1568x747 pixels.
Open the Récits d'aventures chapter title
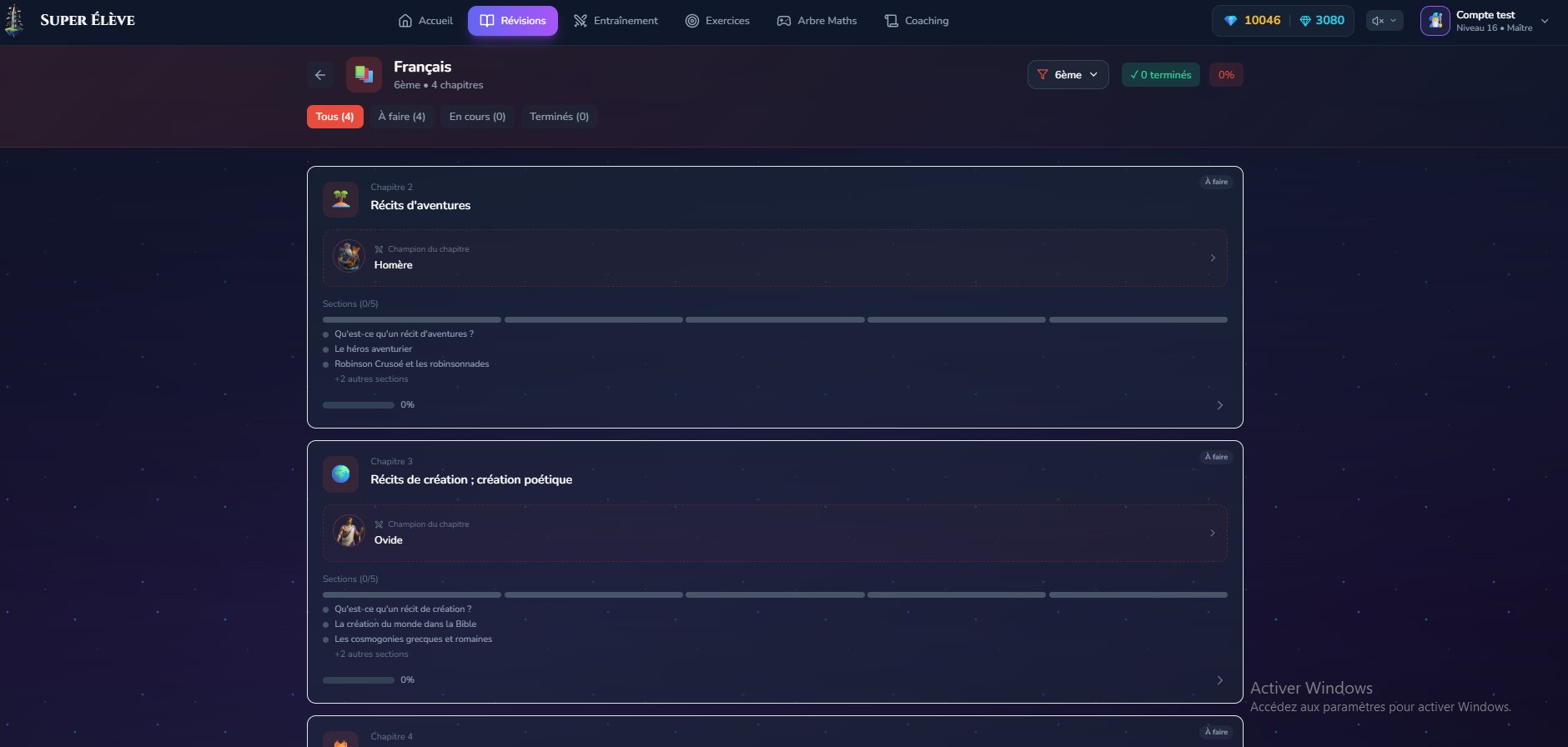point(420,206)
